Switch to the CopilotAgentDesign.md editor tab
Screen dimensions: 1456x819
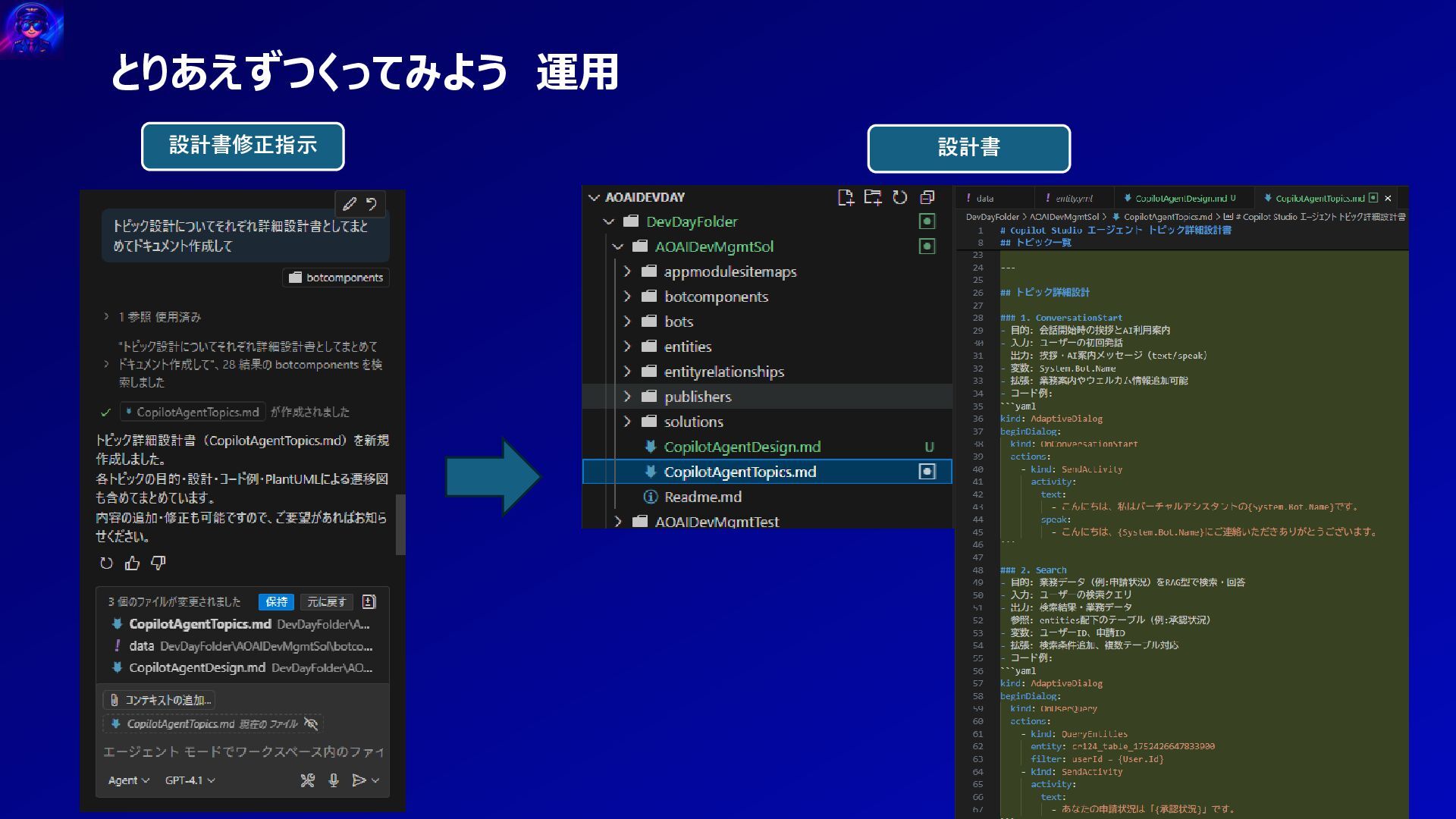[1183, 198]
